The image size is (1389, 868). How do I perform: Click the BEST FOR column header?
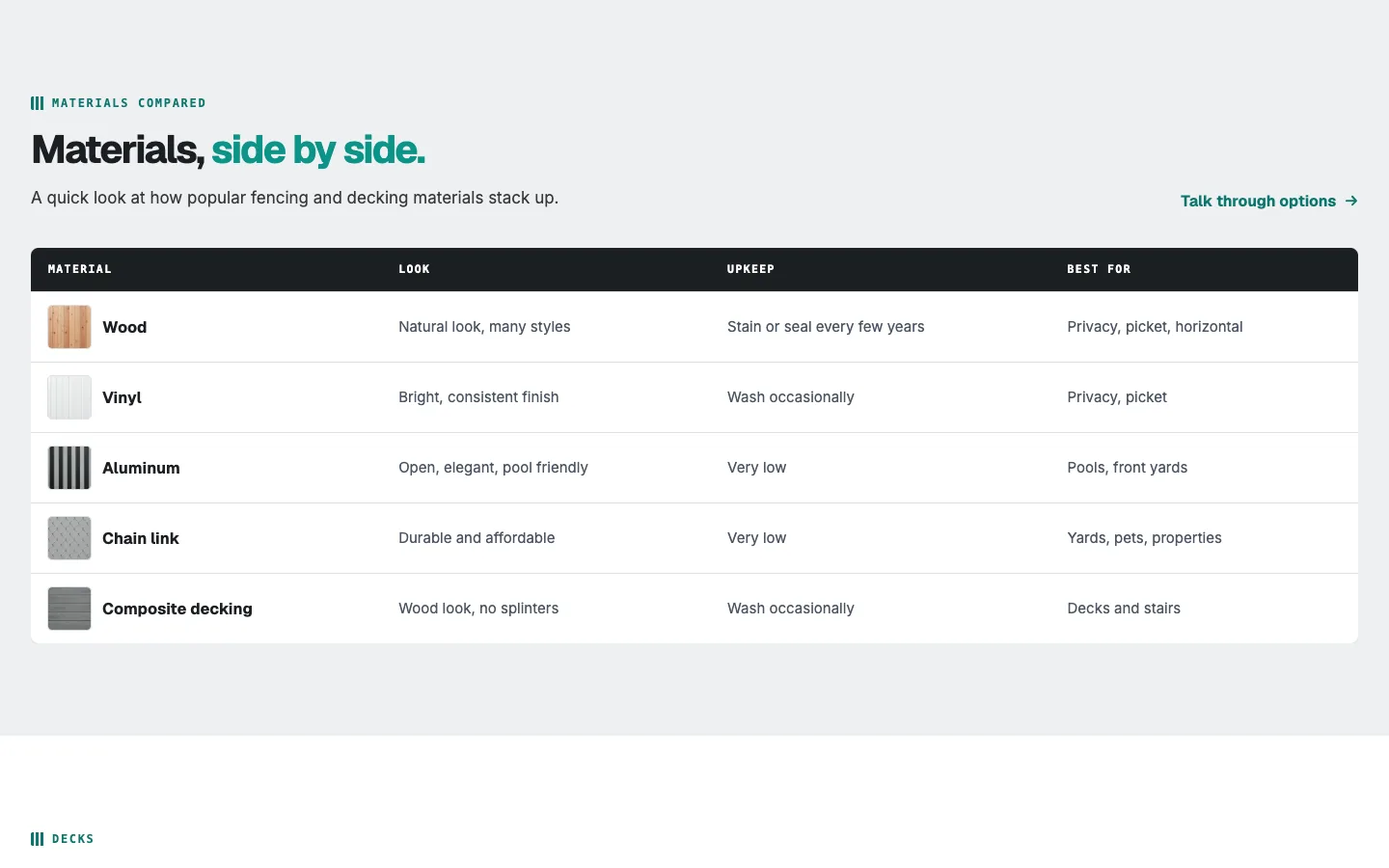click(x=1099, y=269)
